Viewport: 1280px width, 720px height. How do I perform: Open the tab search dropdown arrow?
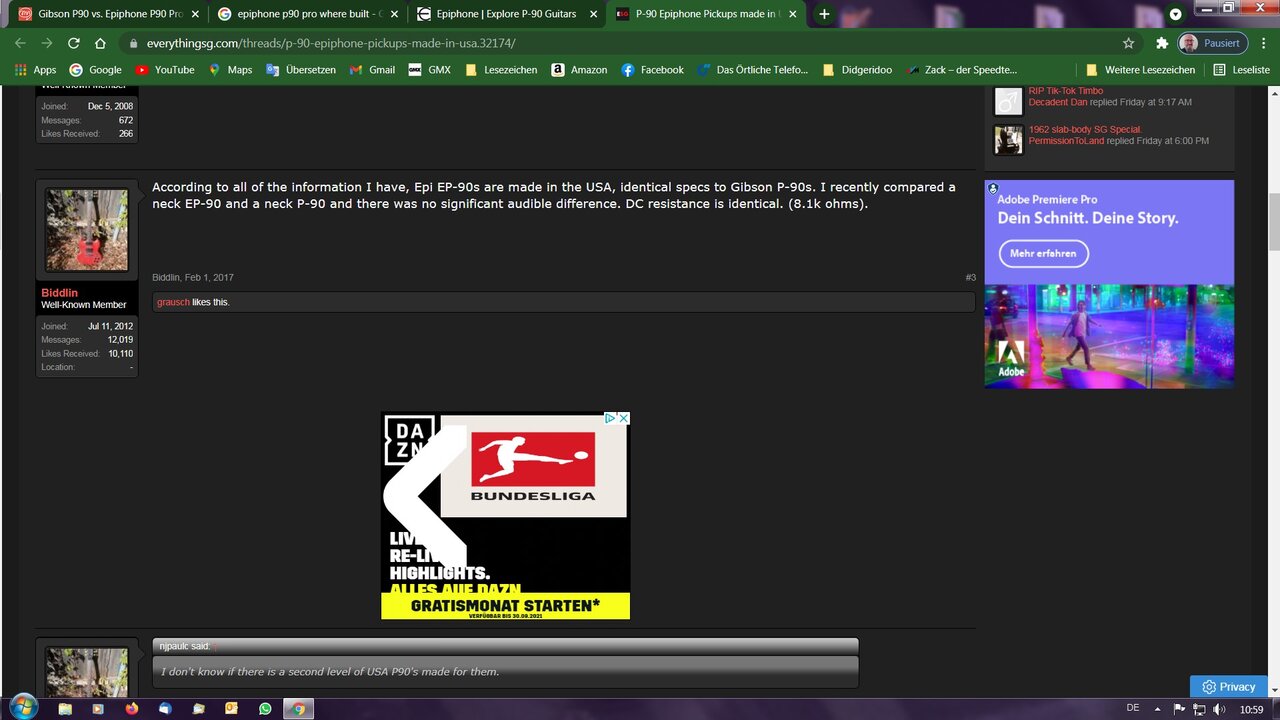(1176, 14)
